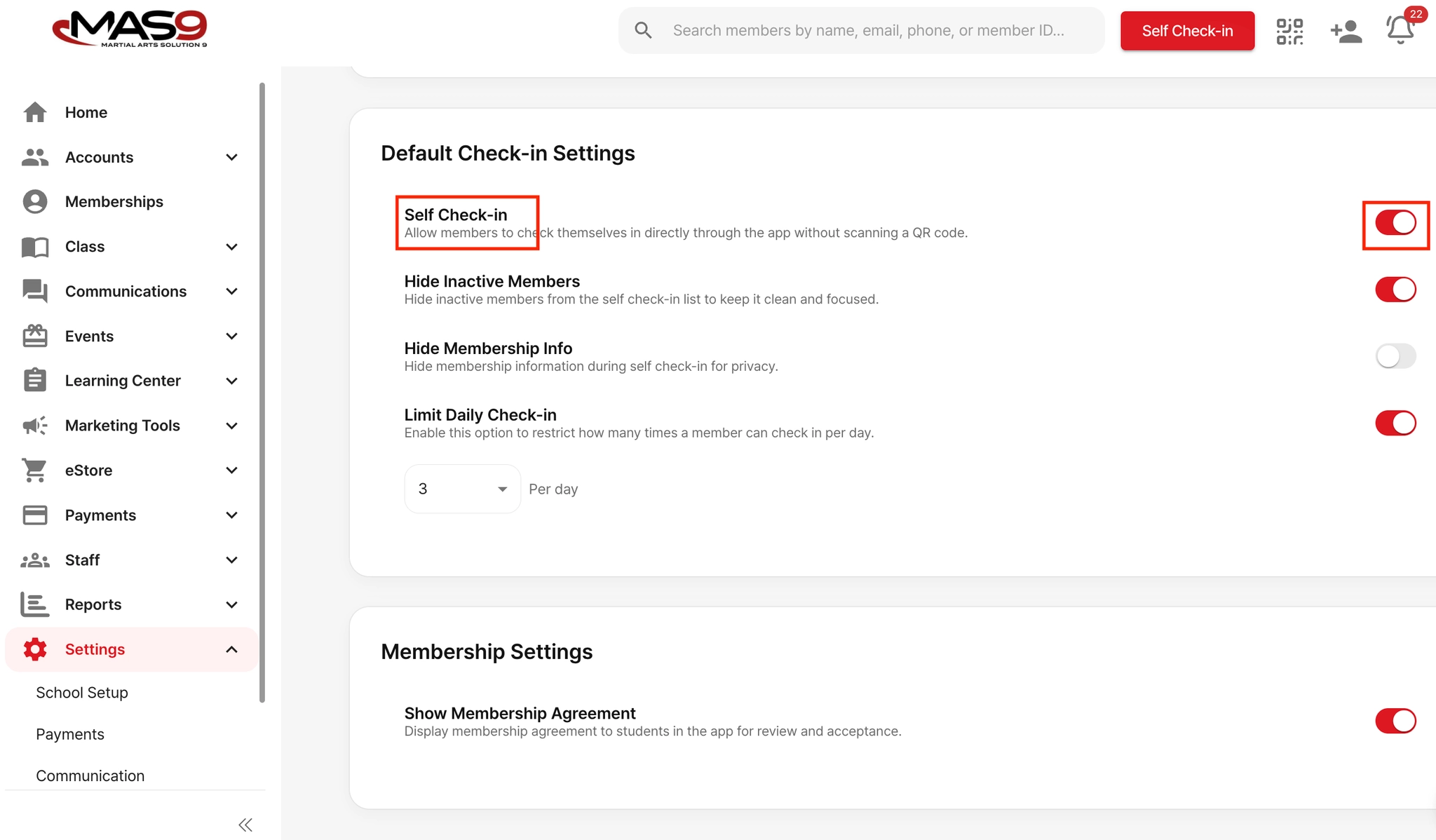1436x840 pixels.
Task: Toggle the Limit Daily Check-in switch
Action: pyautogui.click(x=1395, y=423)
